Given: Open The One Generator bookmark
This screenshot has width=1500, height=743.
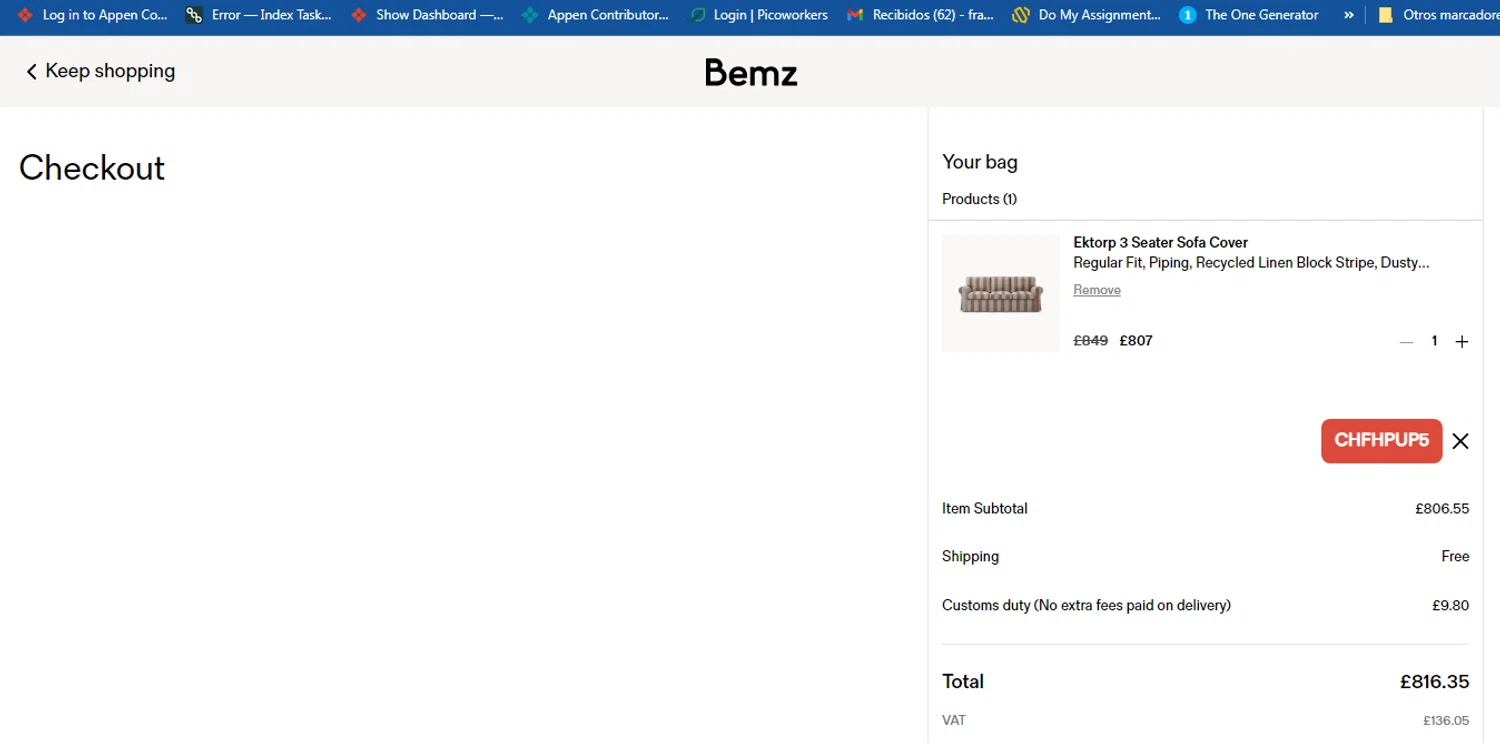Looking at the screenshot, I should click(1249, 15).
